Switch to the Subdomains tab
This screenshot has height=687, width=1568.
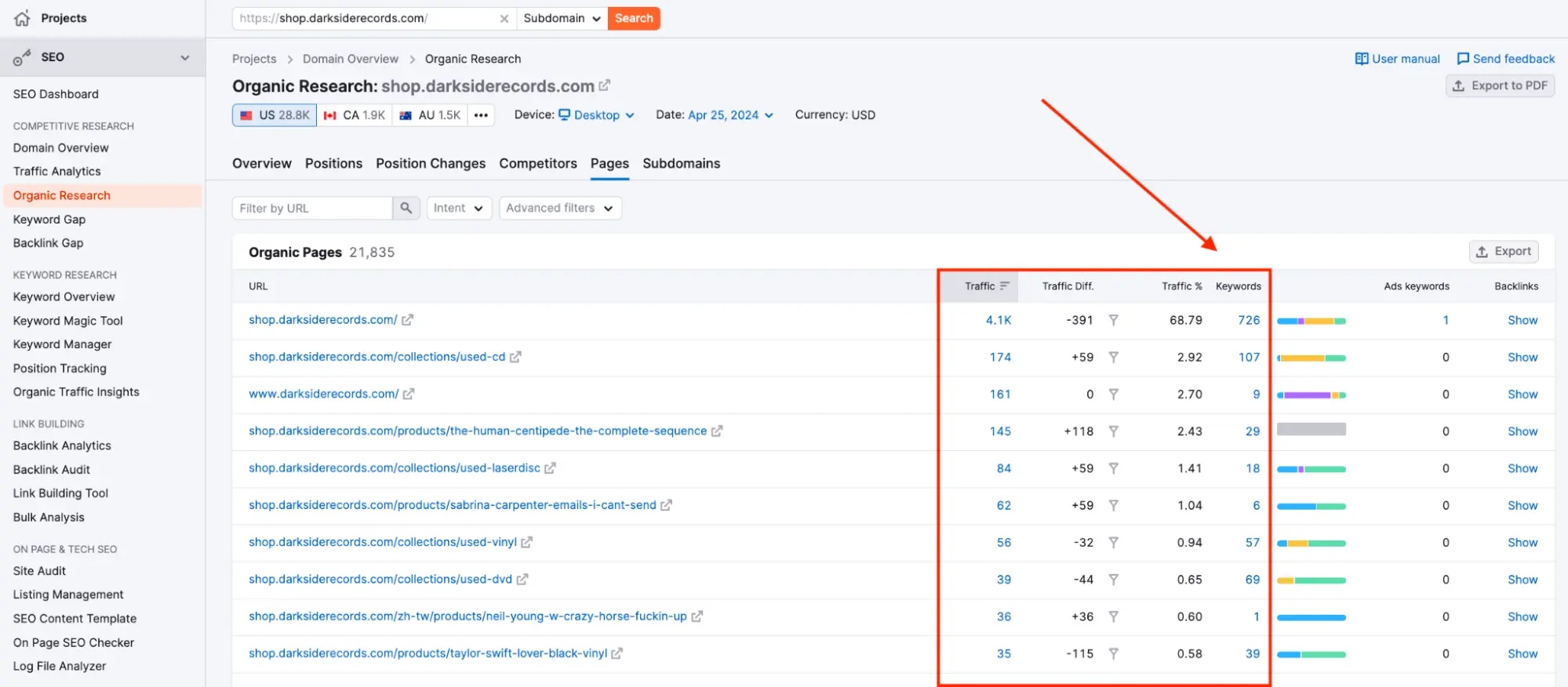(x=681, y=164)
